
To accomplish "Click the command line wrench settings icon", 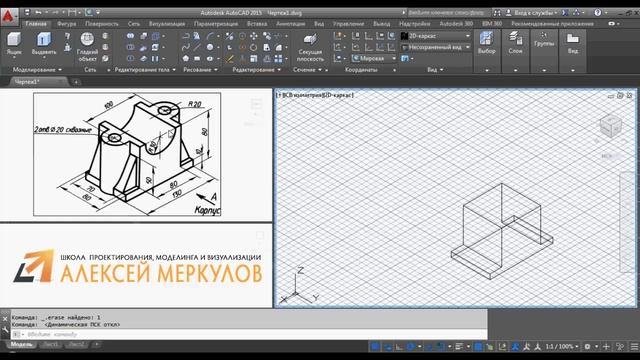I will [x=5, y=330].
